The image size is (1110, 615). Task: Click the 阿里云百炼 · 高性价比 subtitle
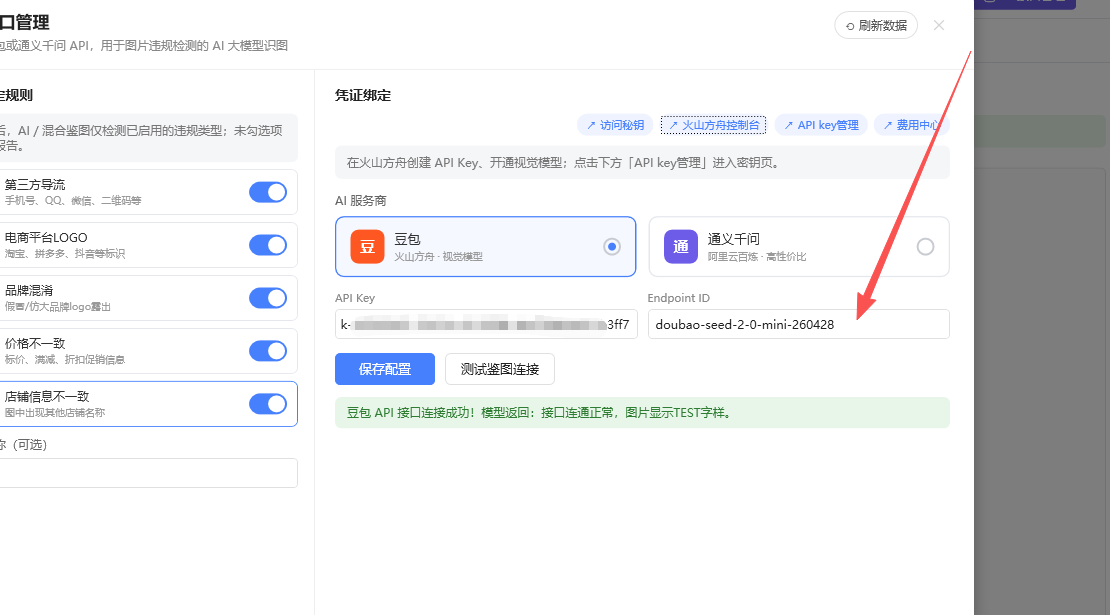point(757,257)
